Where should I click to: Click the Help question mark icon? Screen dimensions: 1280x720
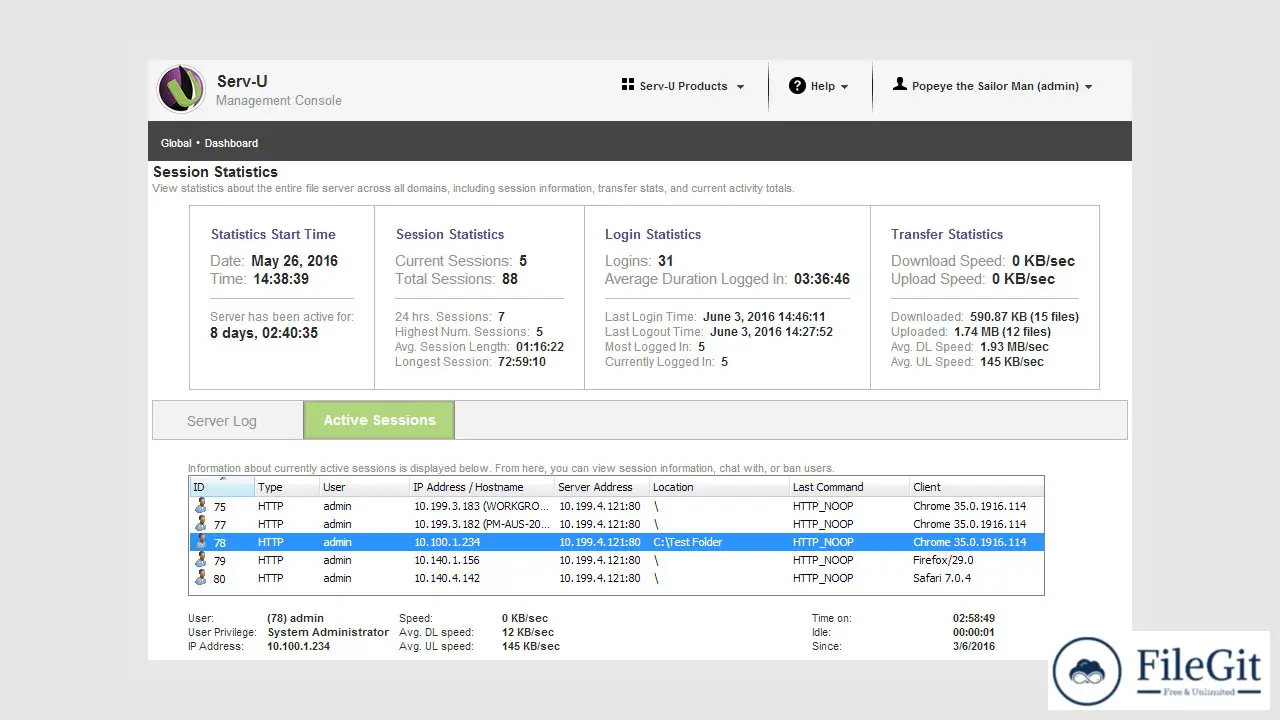coord(797,86)
